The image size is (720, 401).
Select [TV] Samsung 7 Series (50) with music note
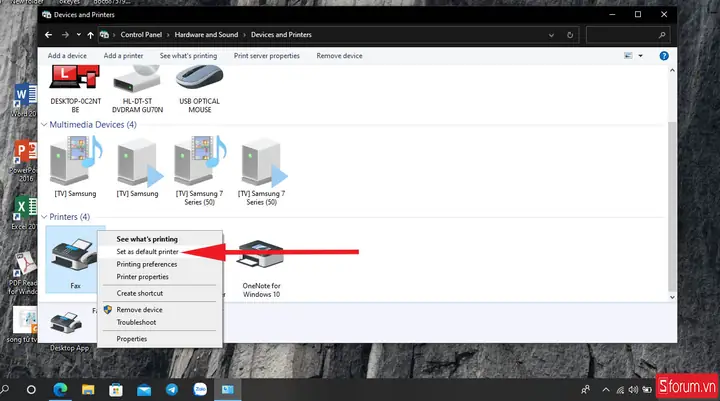(x=199, y=162)
